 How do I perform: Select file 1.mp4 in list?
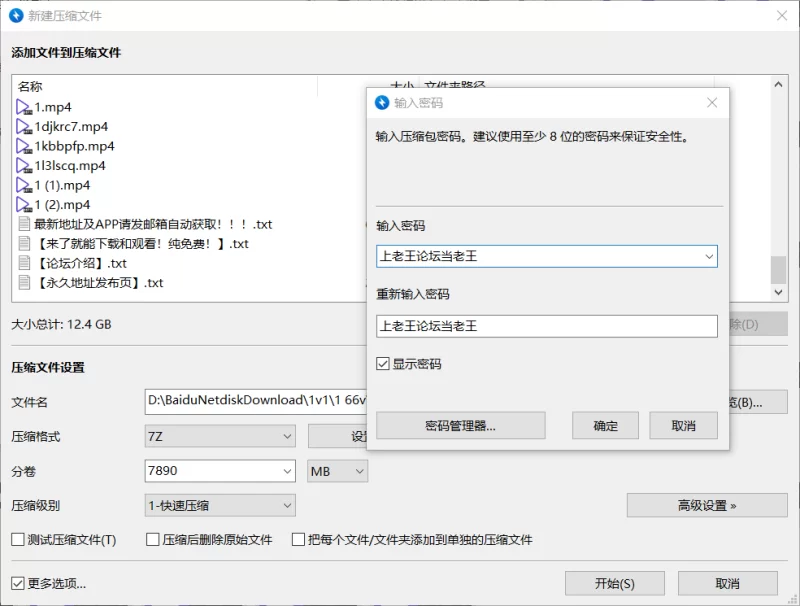(x=53, y=107)
